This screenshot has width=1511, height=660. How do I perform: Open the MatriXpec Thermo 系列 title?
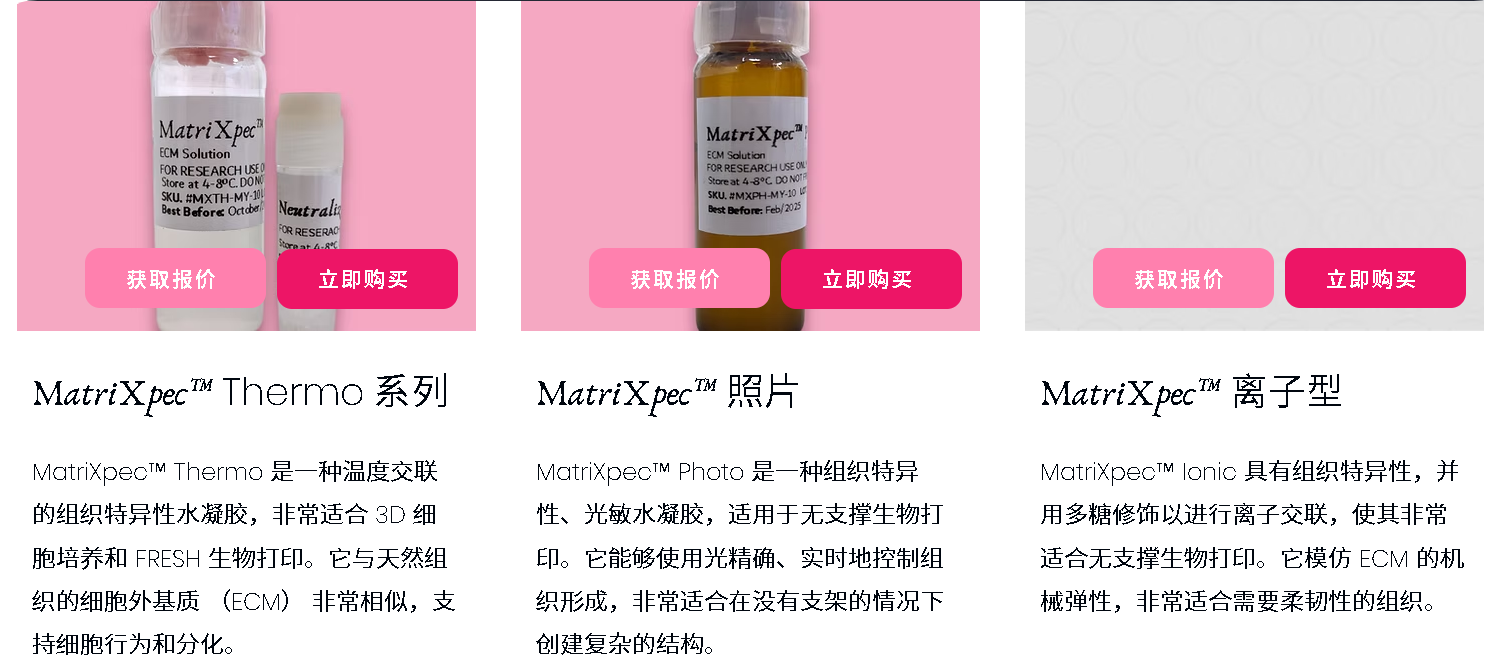[x=240, y=392]
